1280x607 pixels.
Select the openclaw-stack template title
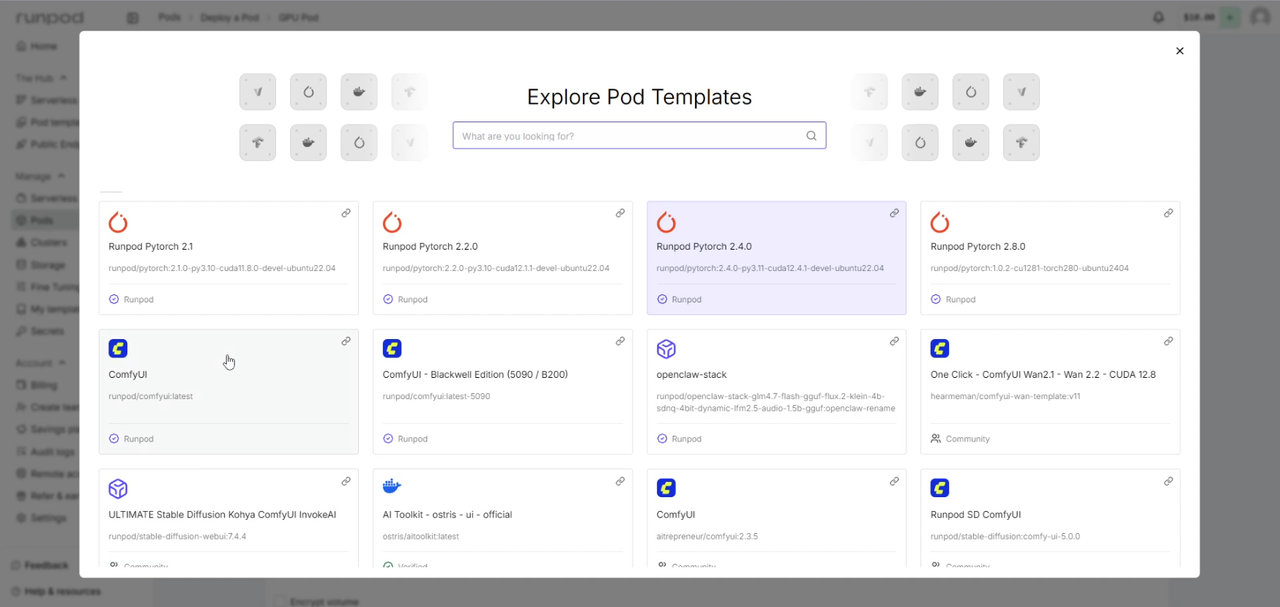(691, 375)
